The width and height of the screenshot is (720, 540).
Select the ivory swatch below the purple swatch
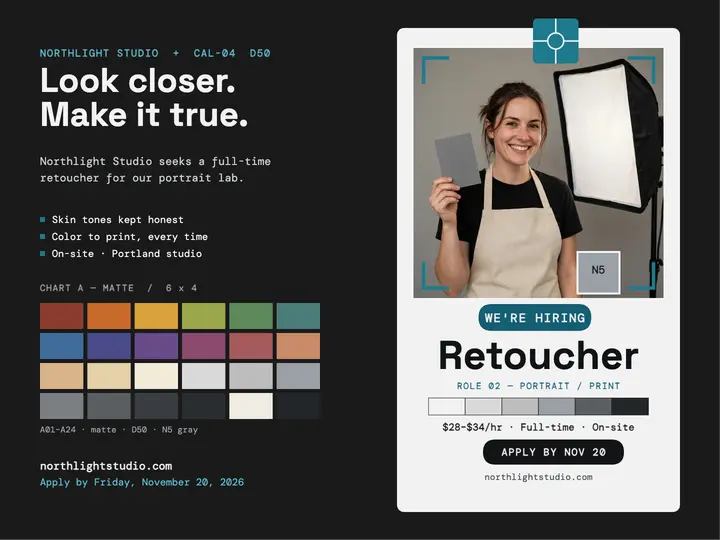[x=156, y=376]
